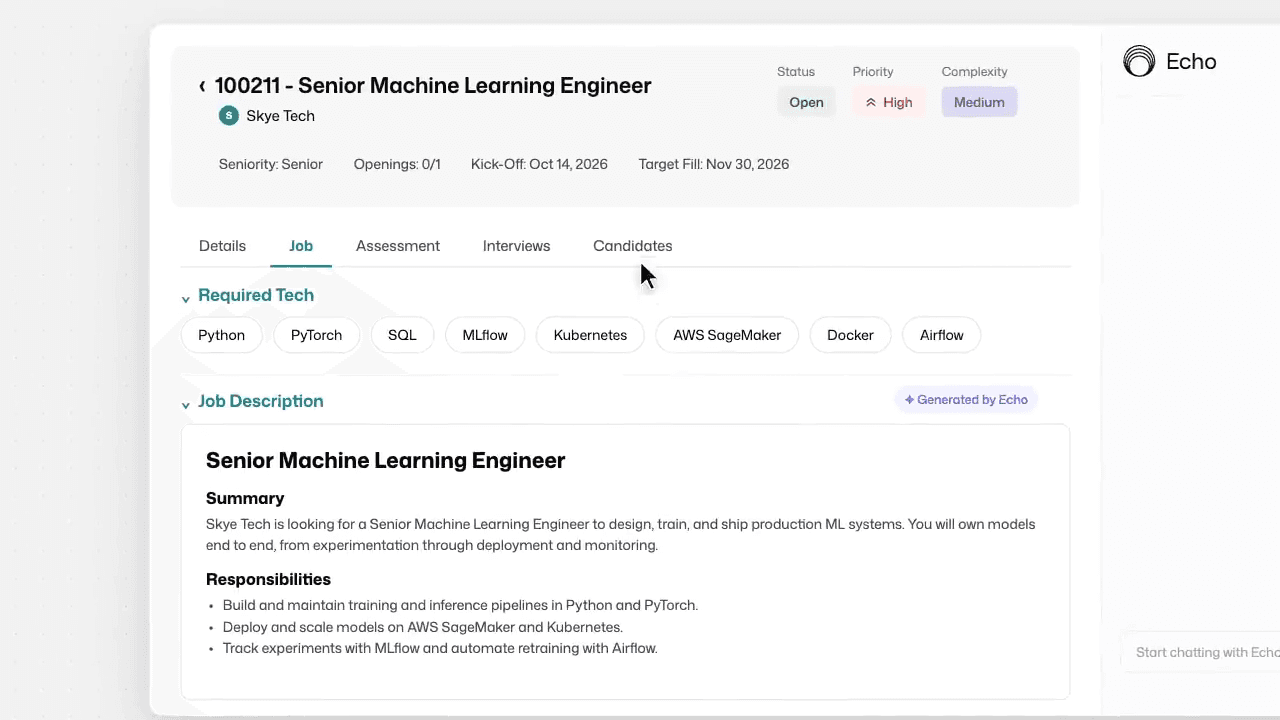Screen dimensions: 1280x720
Task: Click the job title heading 100211 - Senior Machine Learning Engineer
Action: (433, 86)
